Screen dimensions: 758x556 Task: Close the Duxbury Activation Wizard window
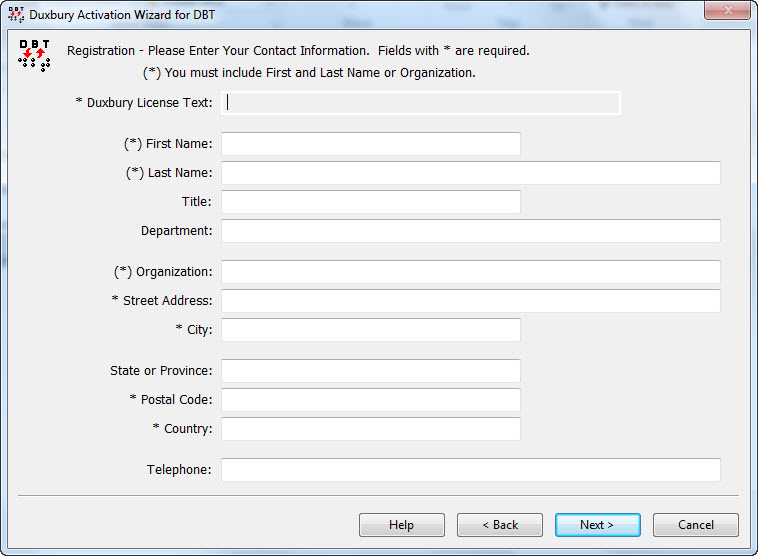click(x=728, y=10)
